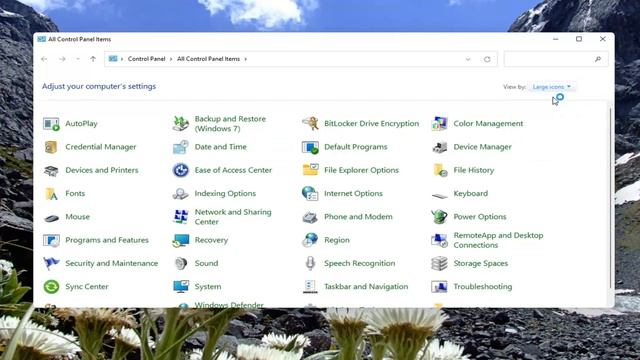Image resolution: width=640 pixels, height=360 pixels.
Task: Open the Credential Manager icon
Action: pos(51,147)
